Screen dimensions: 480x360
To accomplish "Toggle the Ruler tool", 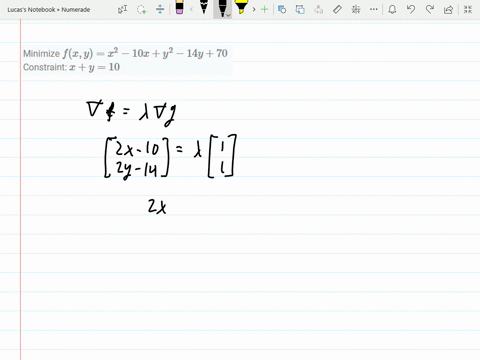I will [x=337, y=9].
